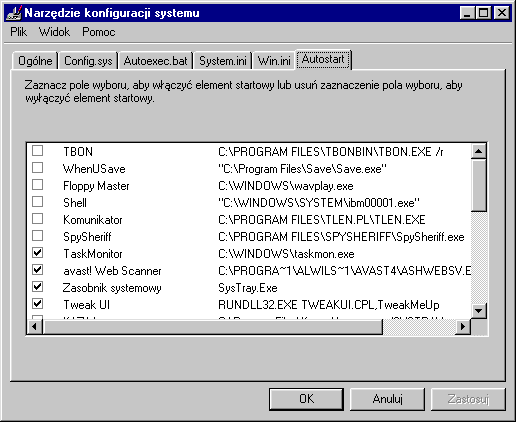
Task: Click the RUNDLL32.EXE TWEAKUI.CPL command text
Action: pos(329,305)
